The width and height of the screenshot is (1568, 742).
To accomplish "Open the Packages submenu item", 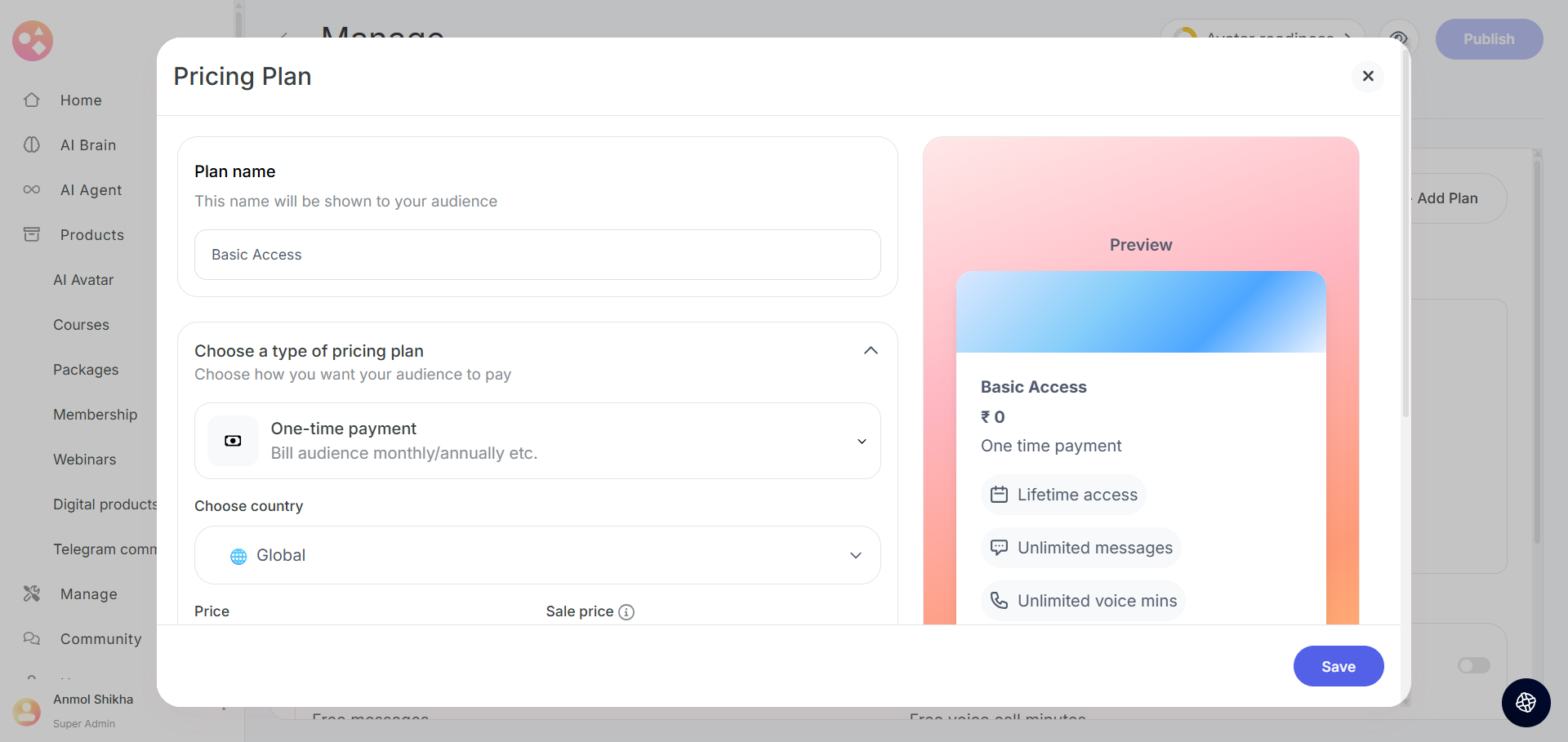I will pos(86,370).
